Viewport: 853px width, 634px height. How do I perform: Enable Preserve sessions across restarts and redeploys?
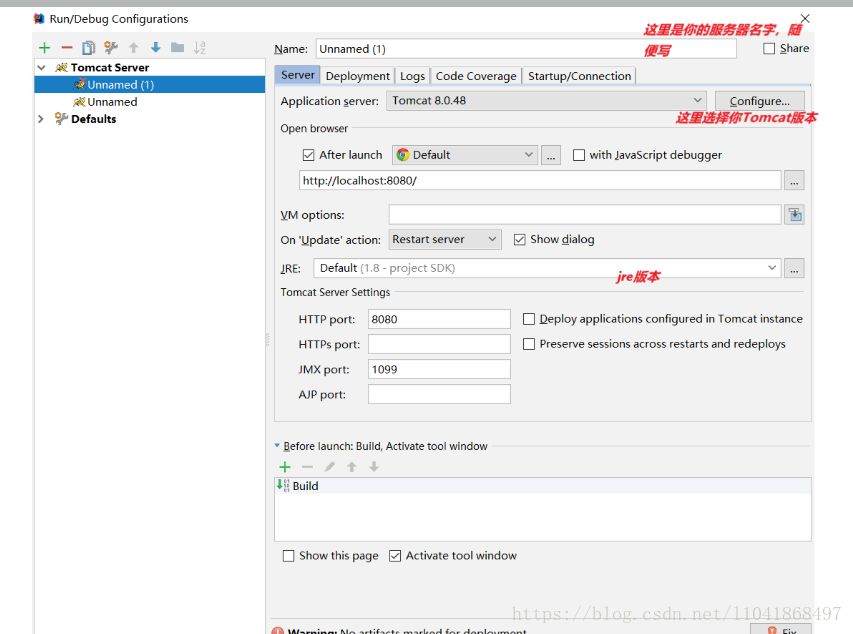(529, 344)
